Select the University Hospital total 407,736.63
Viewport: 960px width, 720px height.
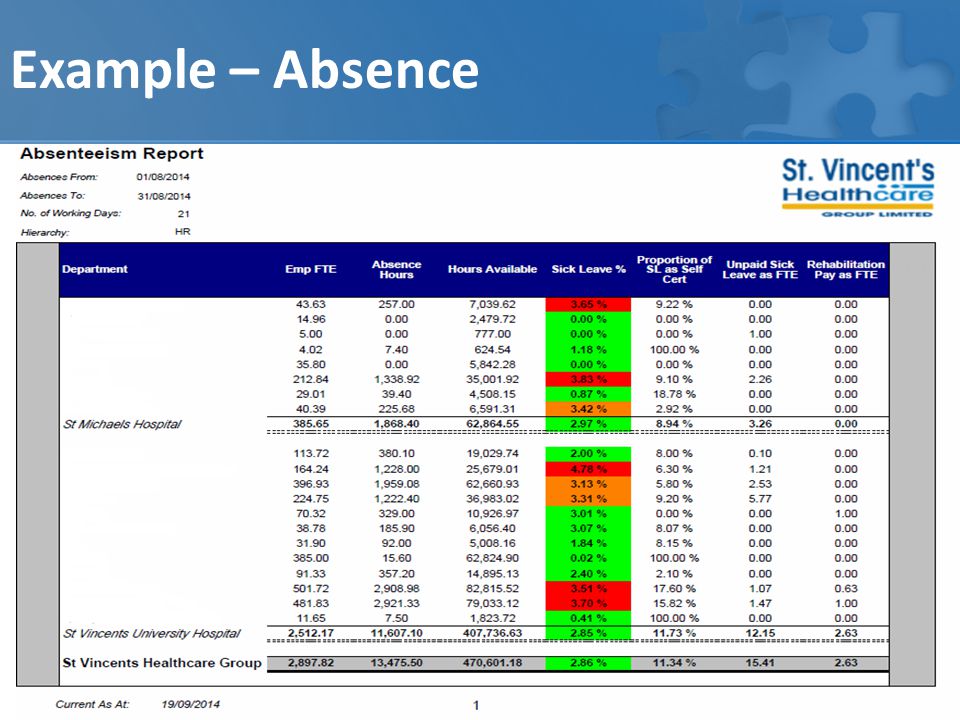click(492, 633)
